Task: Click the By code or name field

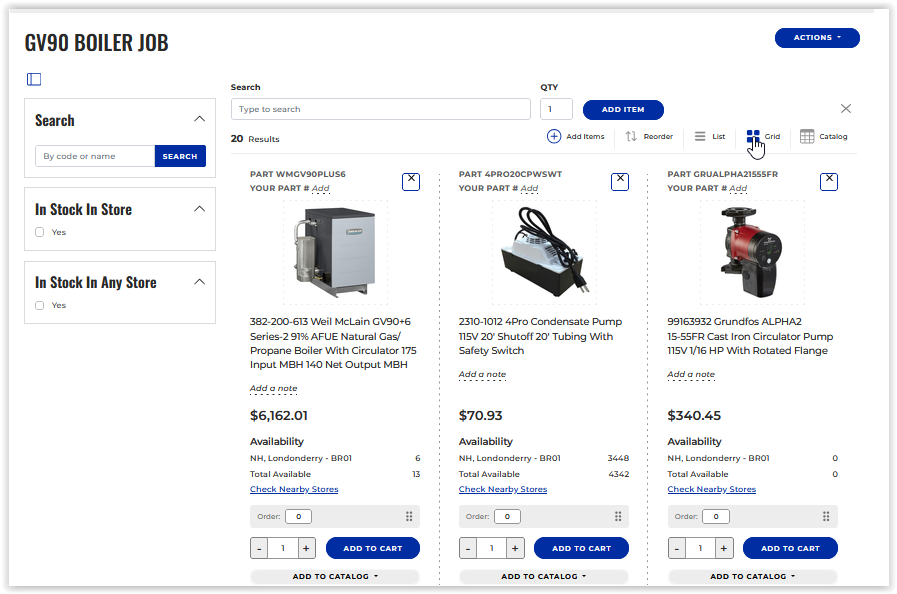Action: click(95, 156)
